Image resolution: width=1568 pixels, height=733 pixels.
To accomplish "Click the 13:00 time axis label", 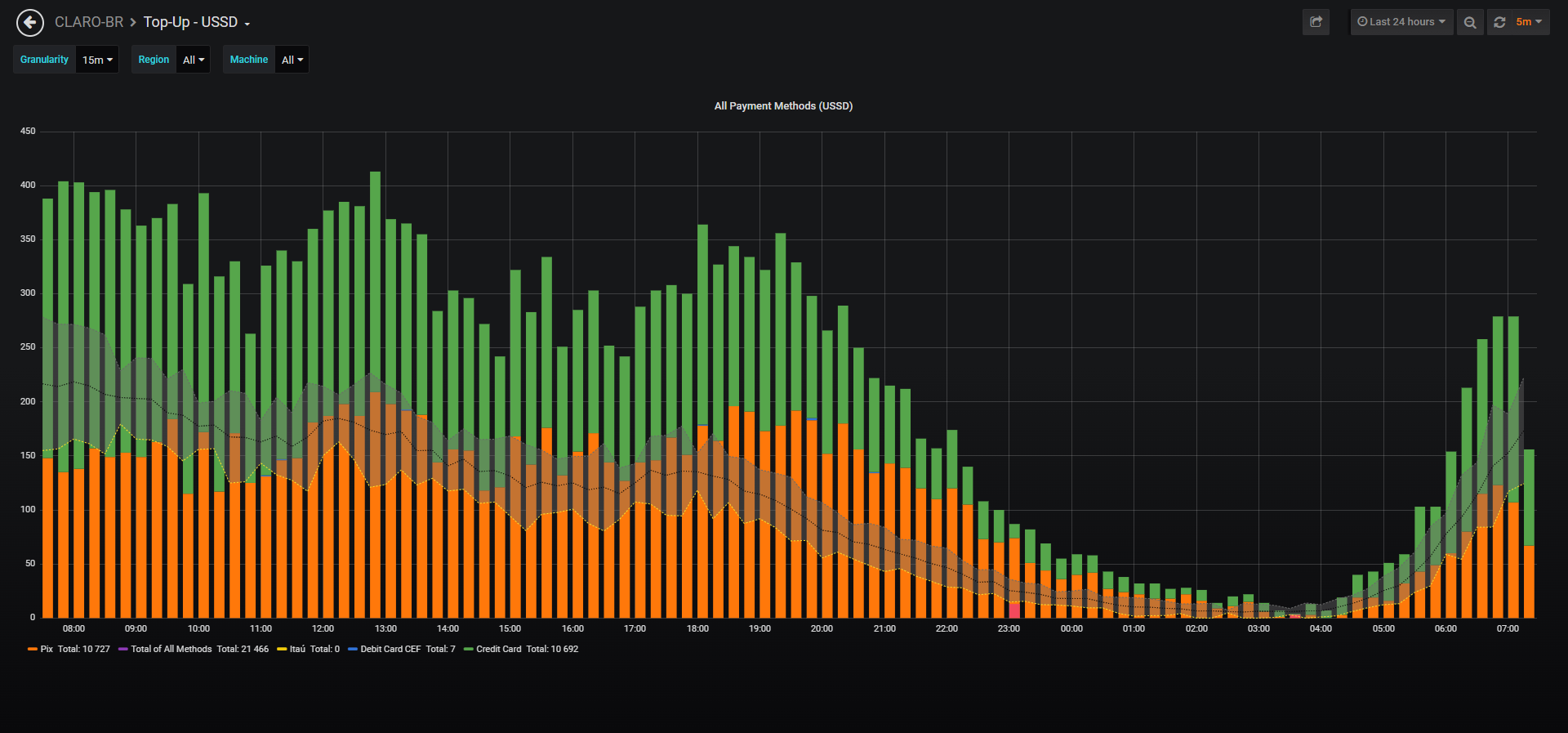I will (385, 628).
